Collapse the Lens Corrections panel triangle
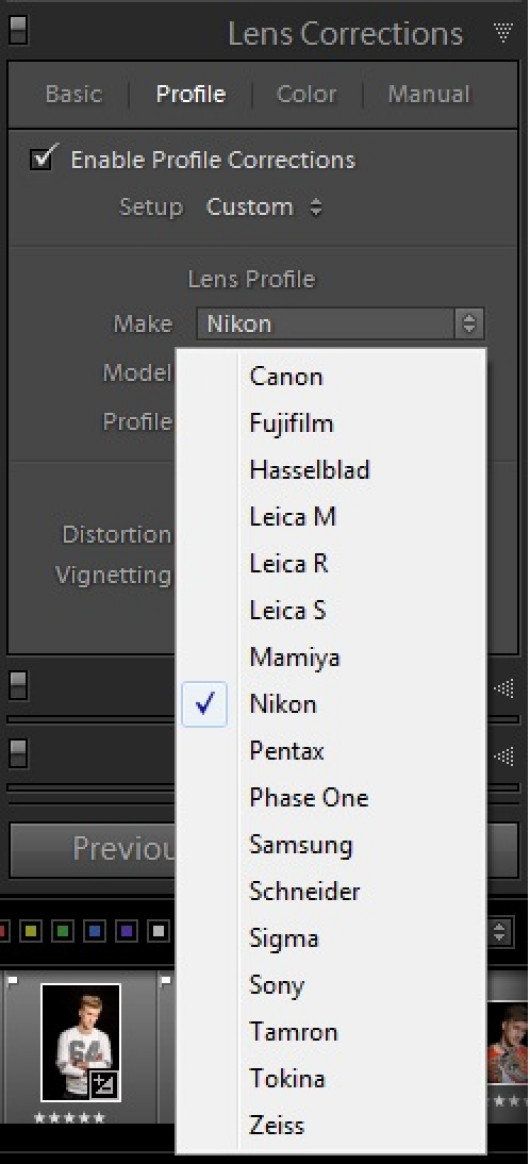 tap(502, 31)
